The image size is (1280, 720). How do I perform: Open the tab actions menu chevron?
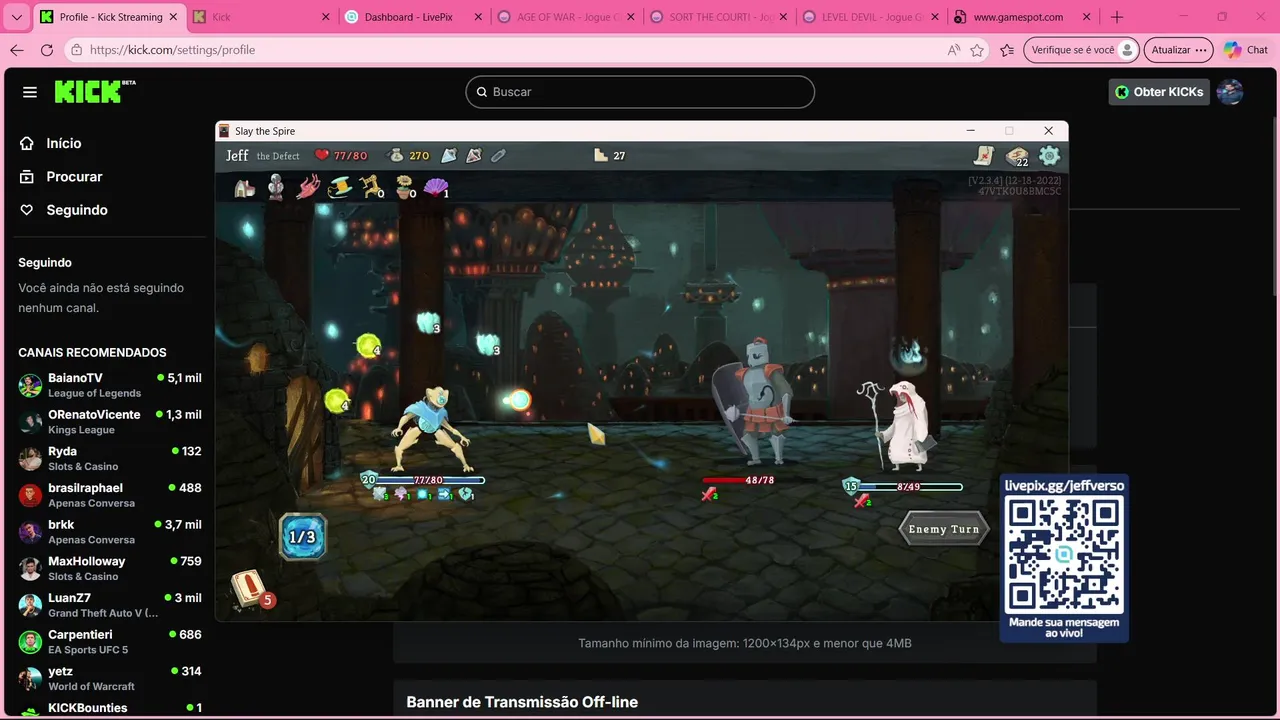[16, 17]
